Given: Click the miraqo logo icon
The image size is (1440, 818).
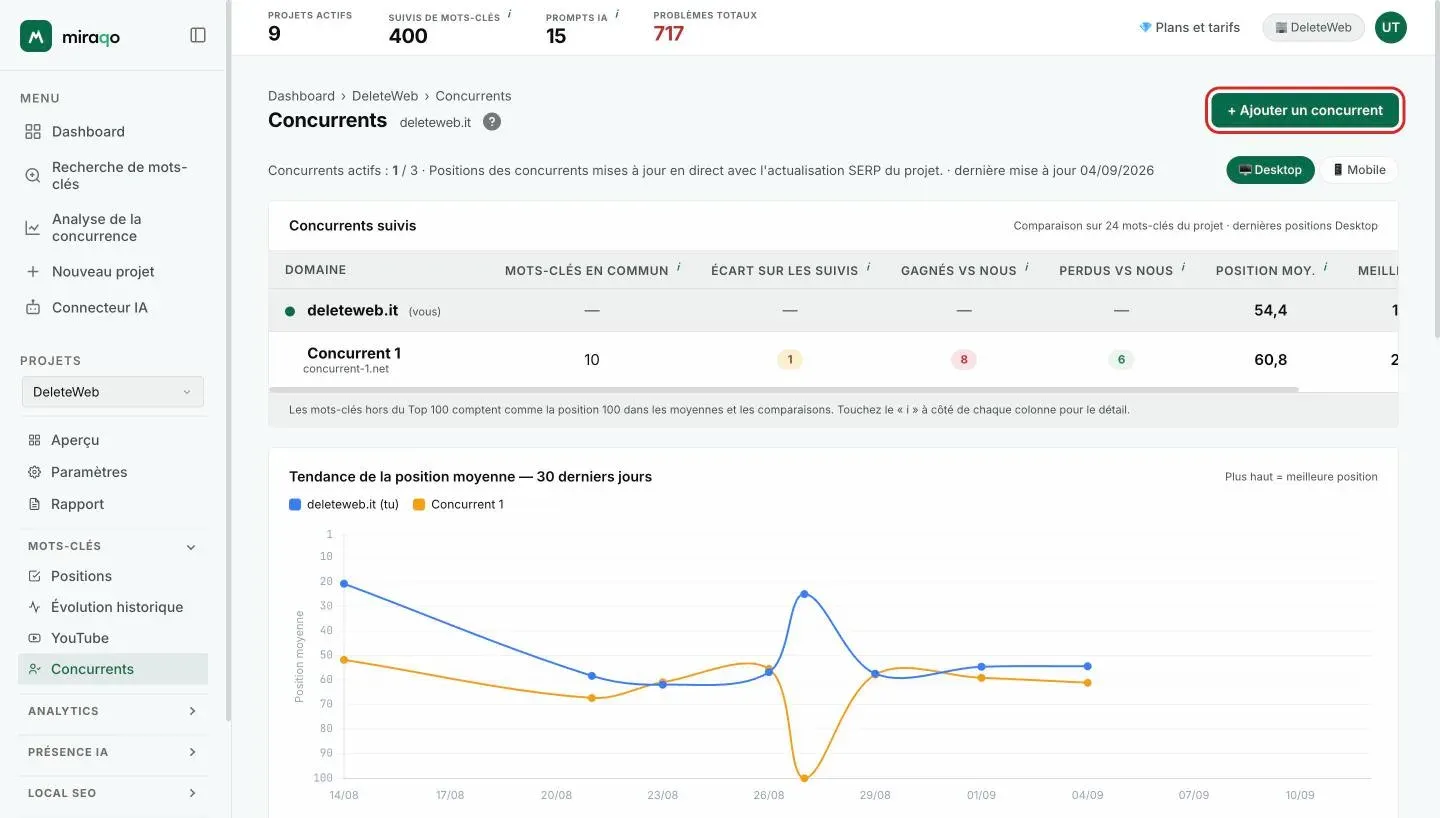Looking at the screenshot, I should pos(36,36).
